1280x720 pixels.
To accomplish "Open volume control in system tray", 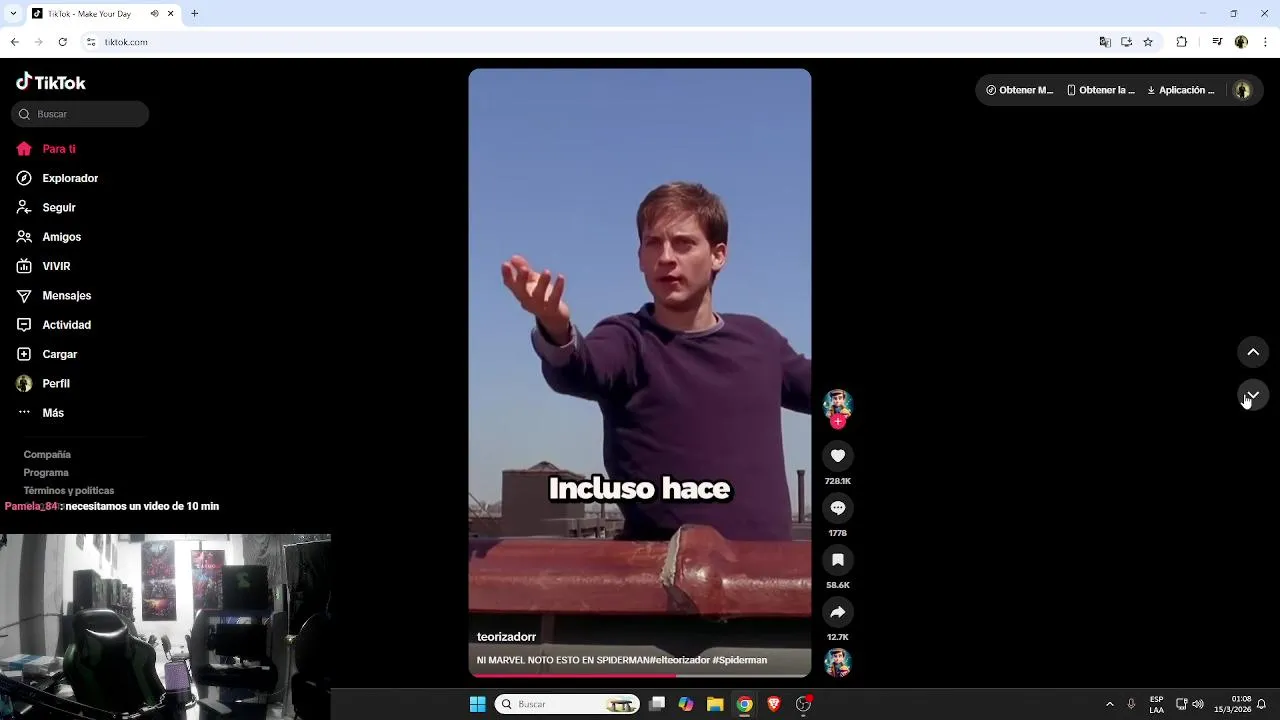I will [x=1198, y=704].
